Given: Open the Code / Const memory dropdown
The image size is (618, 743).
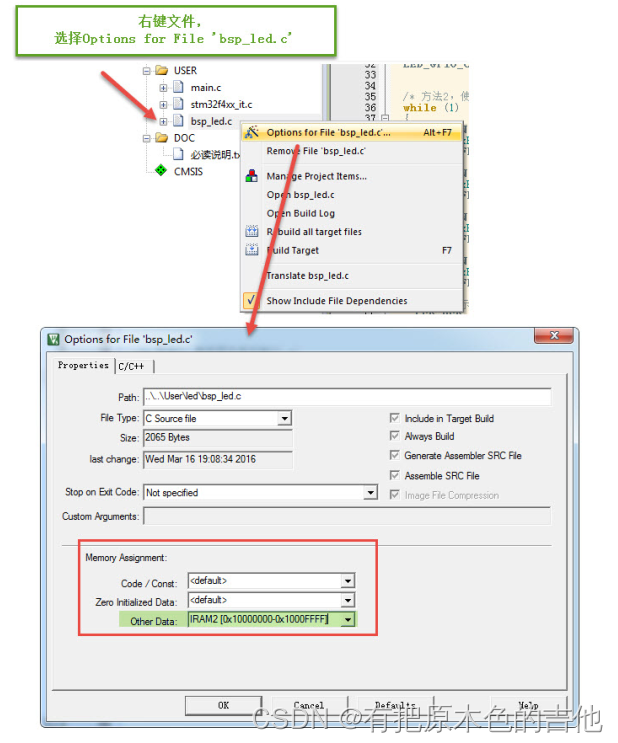Looking at the screenshot, I should [348, 580].
